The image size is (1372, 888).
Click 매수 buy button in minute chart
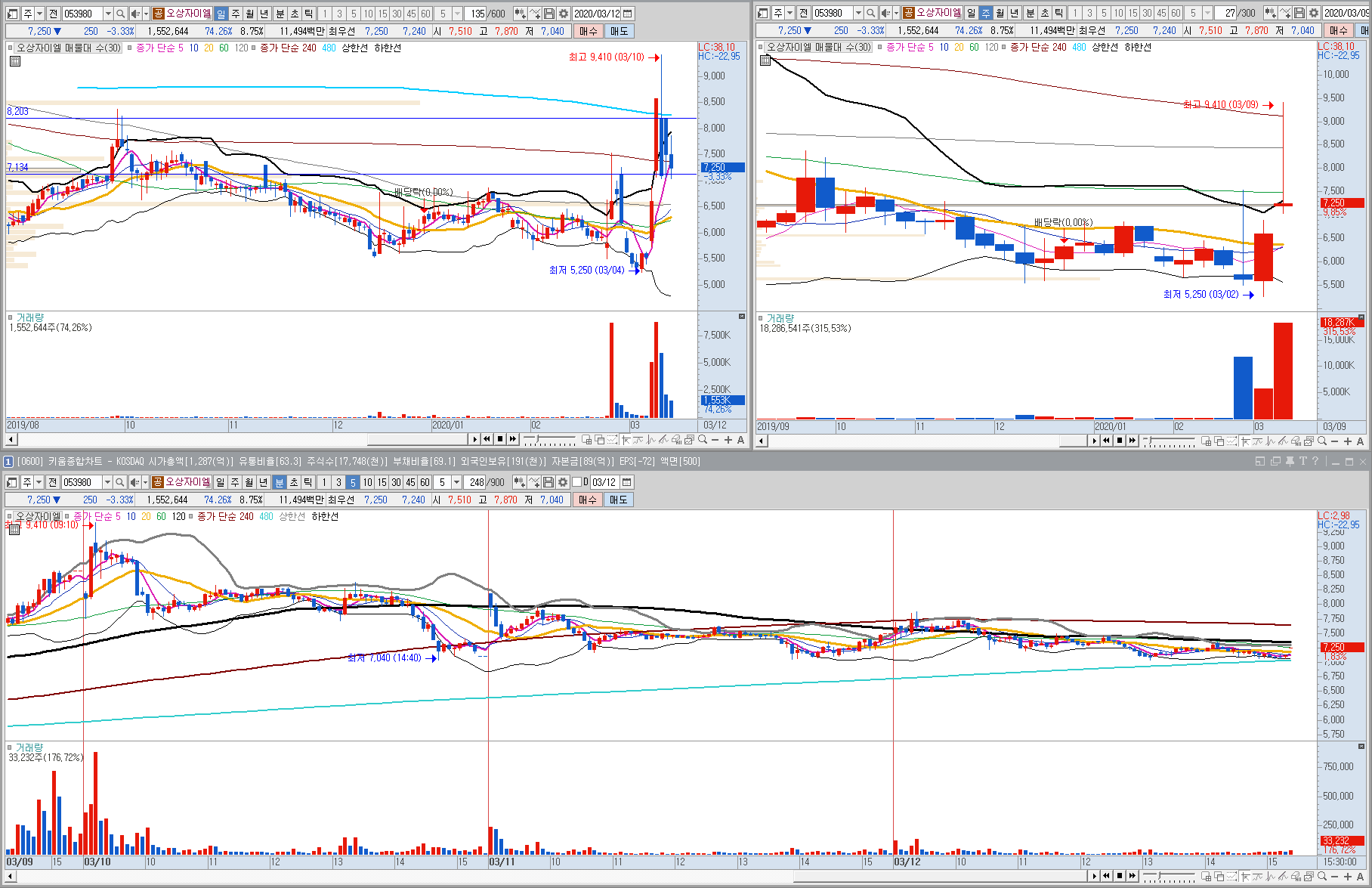[x=587, y=500]
